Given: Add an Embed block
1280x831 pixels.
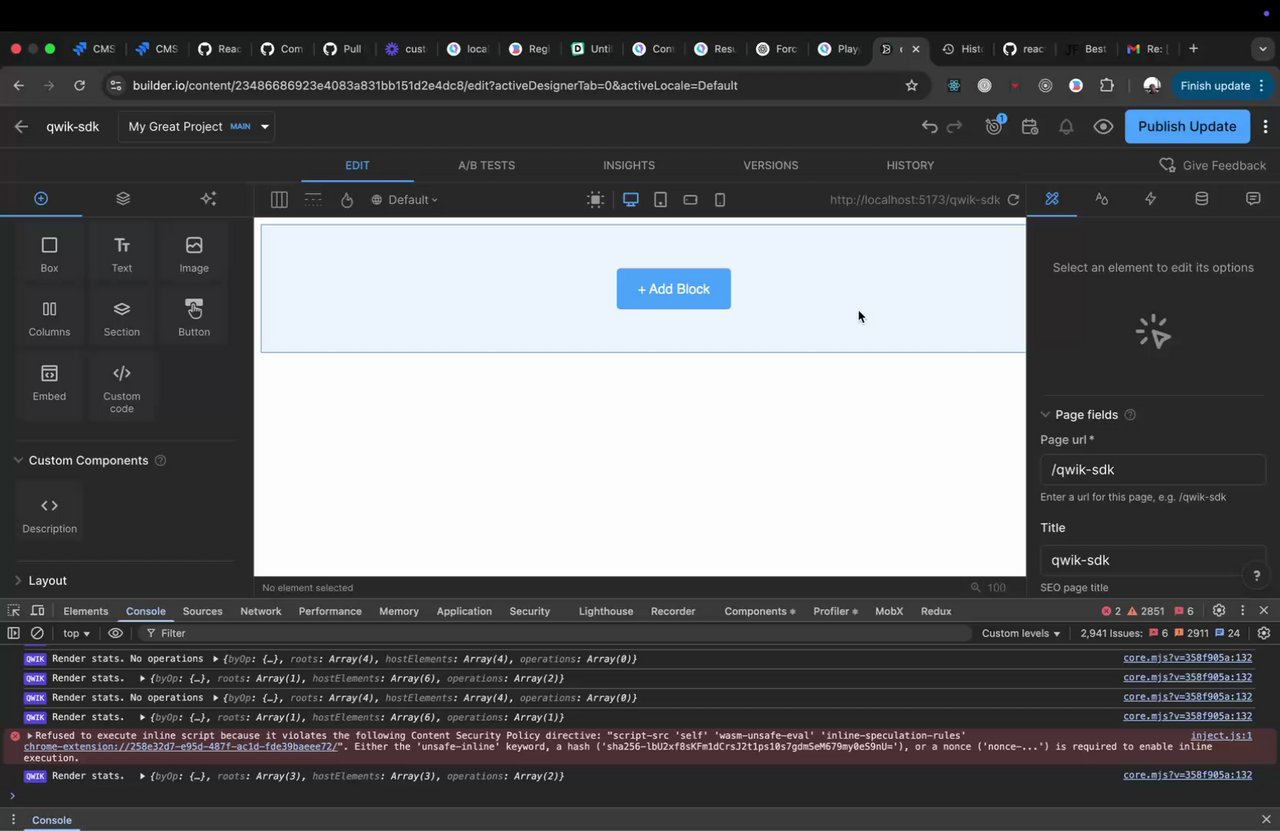Looking at the screenshot, I should [x=49, y=383].
